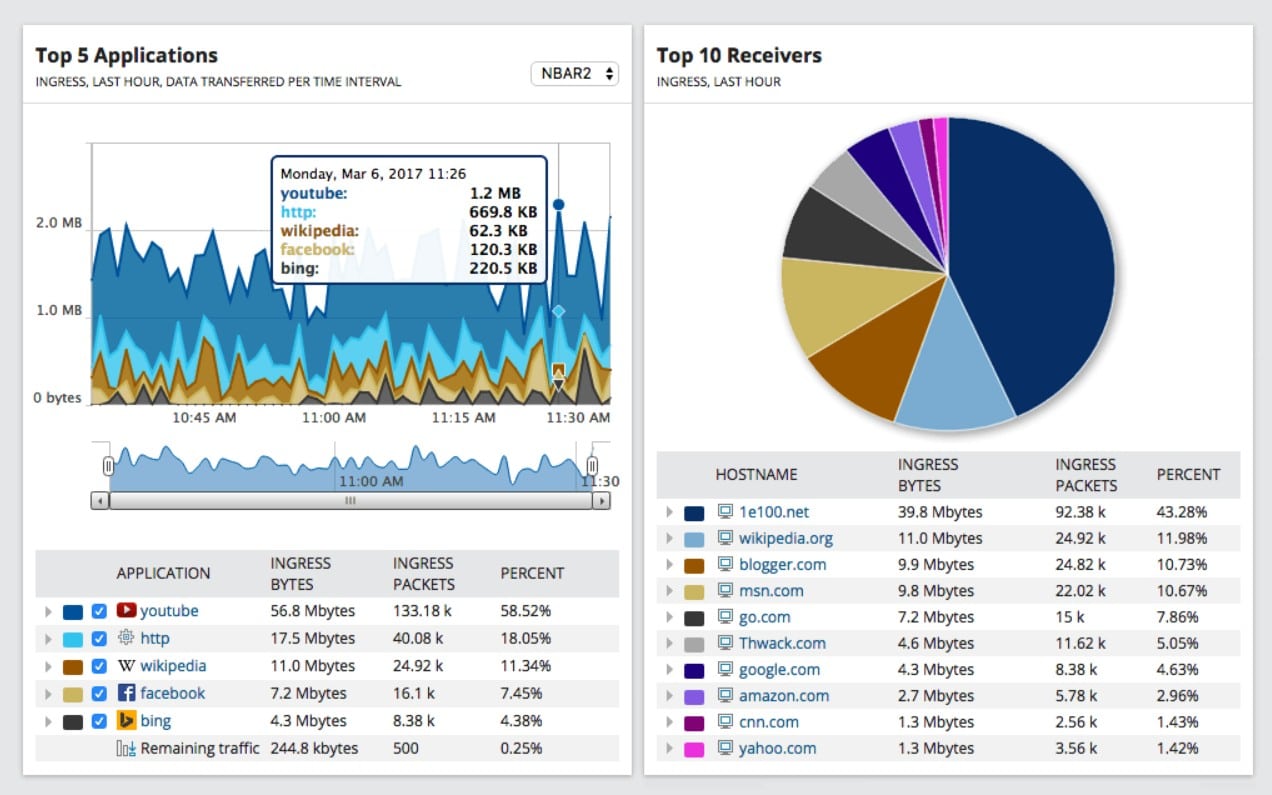Image resolution: width=1272 pixels, height=795 pixels.
Task: Click the INGRESS BYTES header in applications table
Action: coord(301,573)
